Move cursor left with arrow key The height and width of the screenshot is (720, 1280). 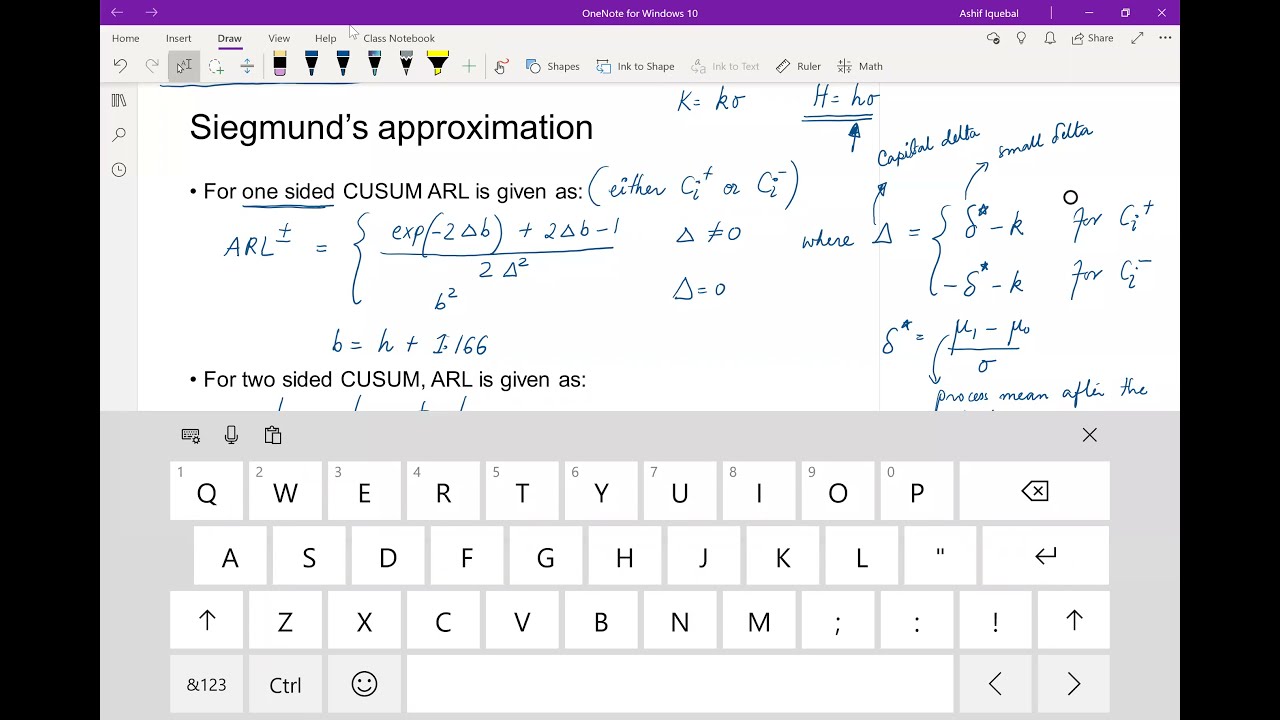pos(995,685)
